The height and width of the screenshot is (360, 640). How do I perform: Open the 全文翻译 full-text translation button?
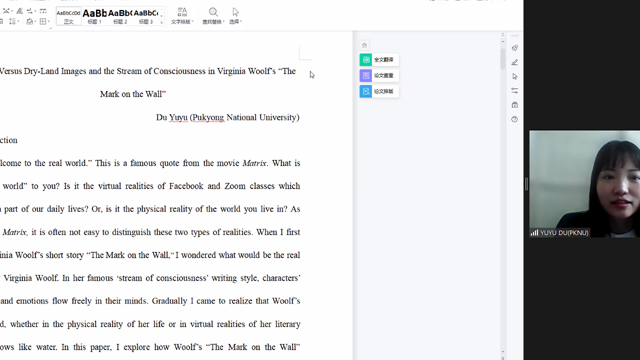tap(379, 60)
